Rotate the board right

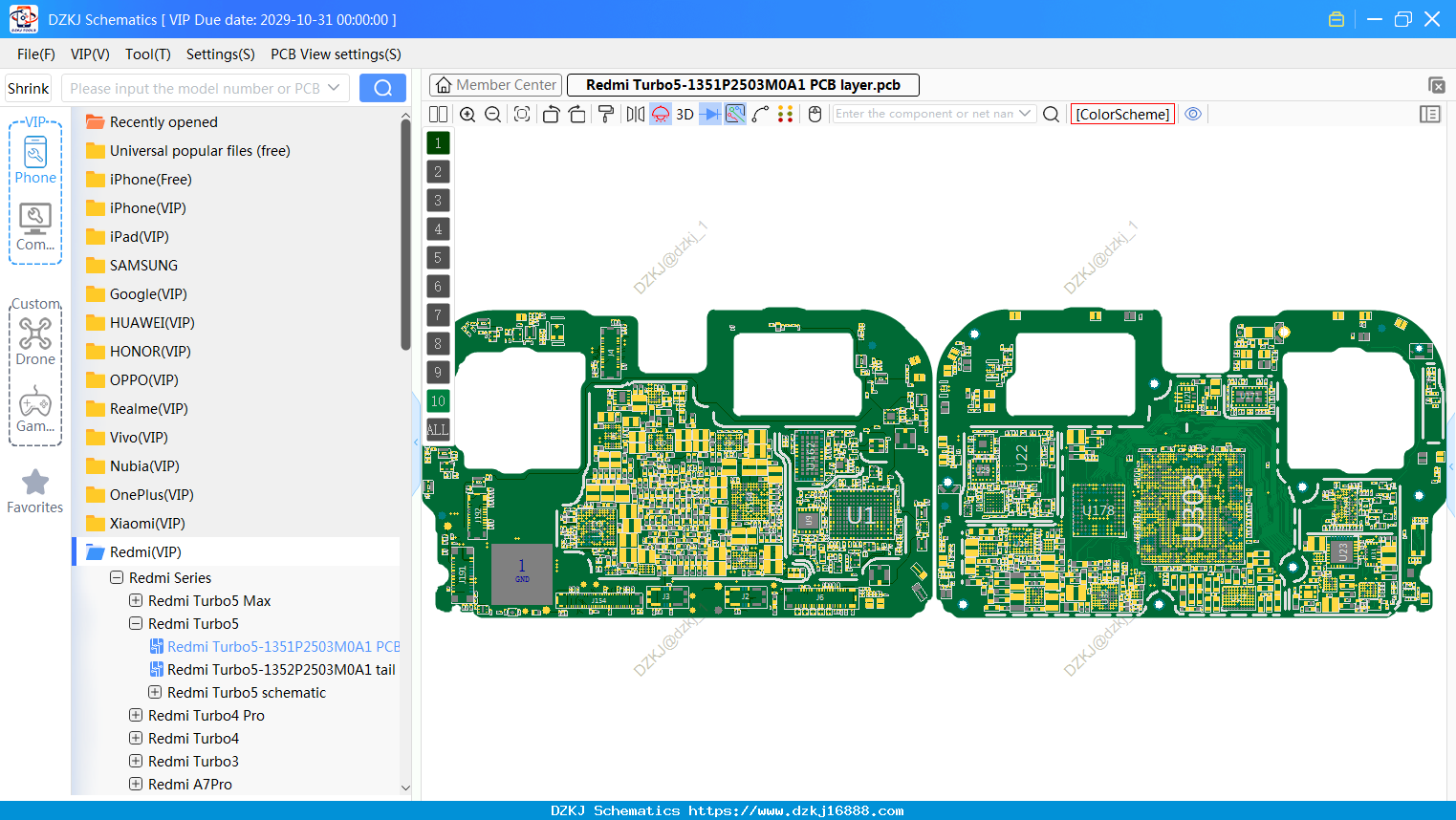pyautogui.click(x=577, y=114)
